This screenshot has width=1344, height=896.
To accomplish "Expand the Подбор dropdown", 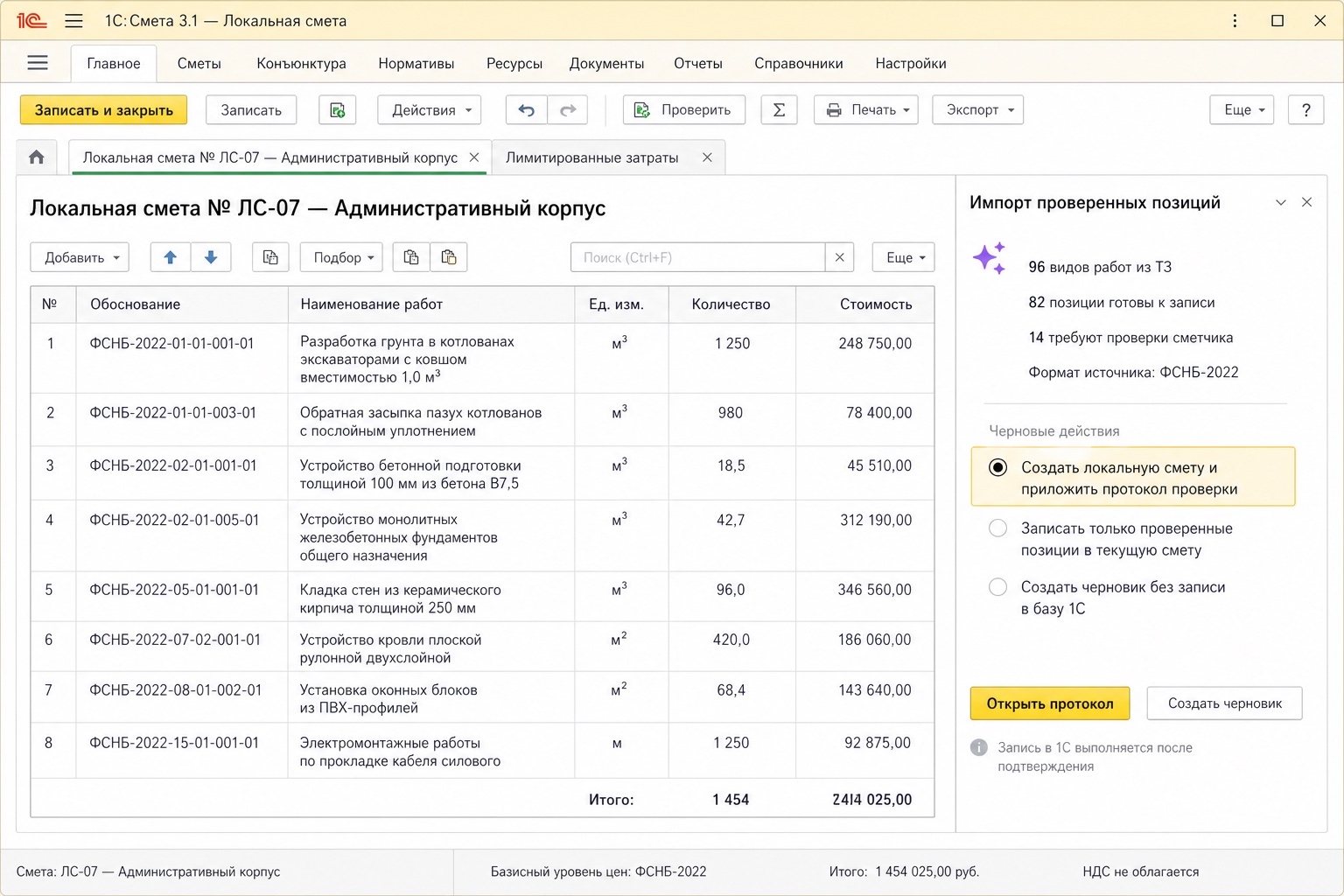I will pos(342,257).
